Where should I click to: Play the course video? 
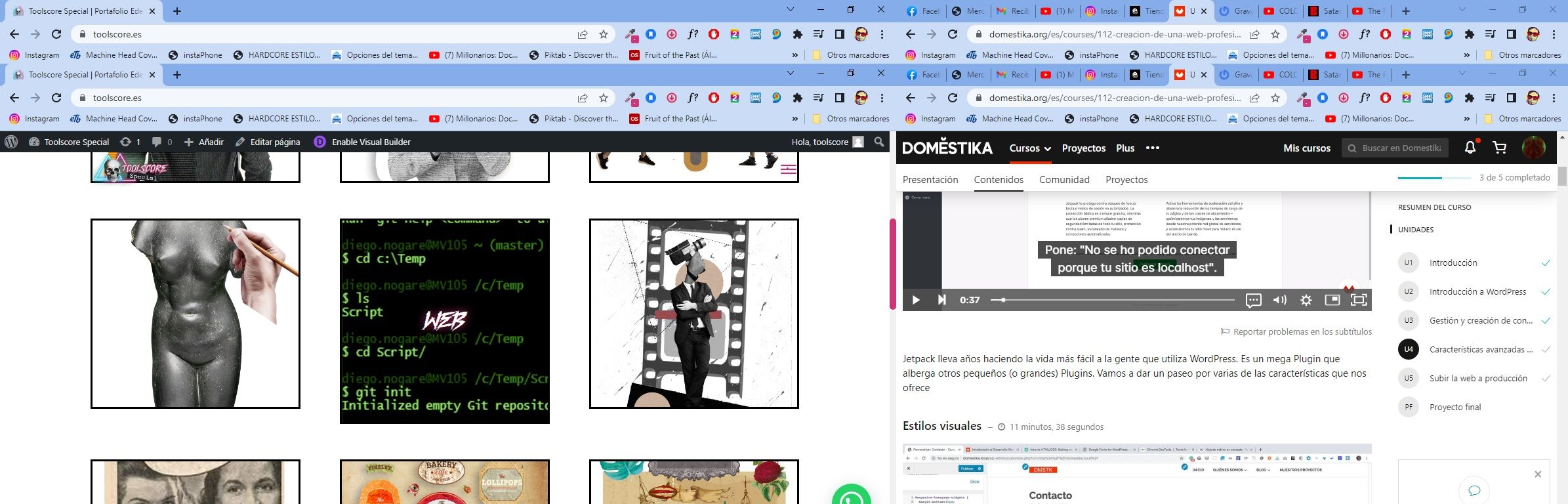click(916, 300)
